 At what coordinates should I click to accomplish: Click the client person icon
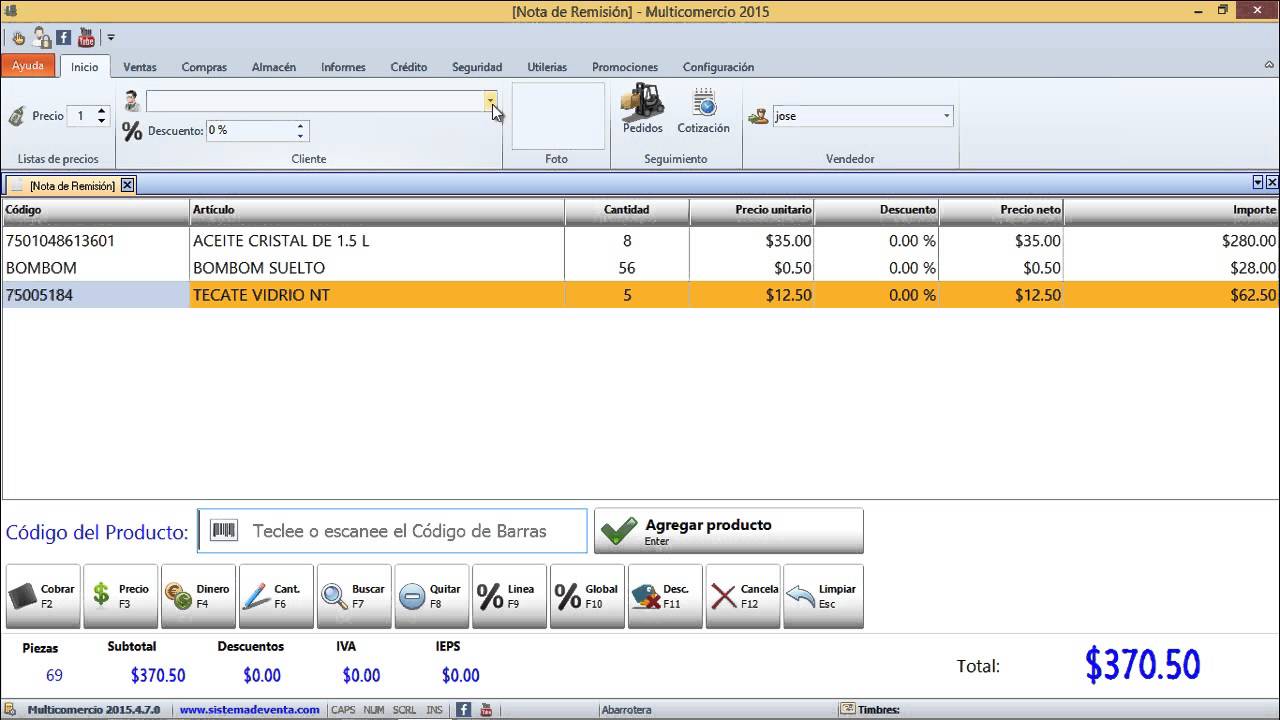(132, 101)
